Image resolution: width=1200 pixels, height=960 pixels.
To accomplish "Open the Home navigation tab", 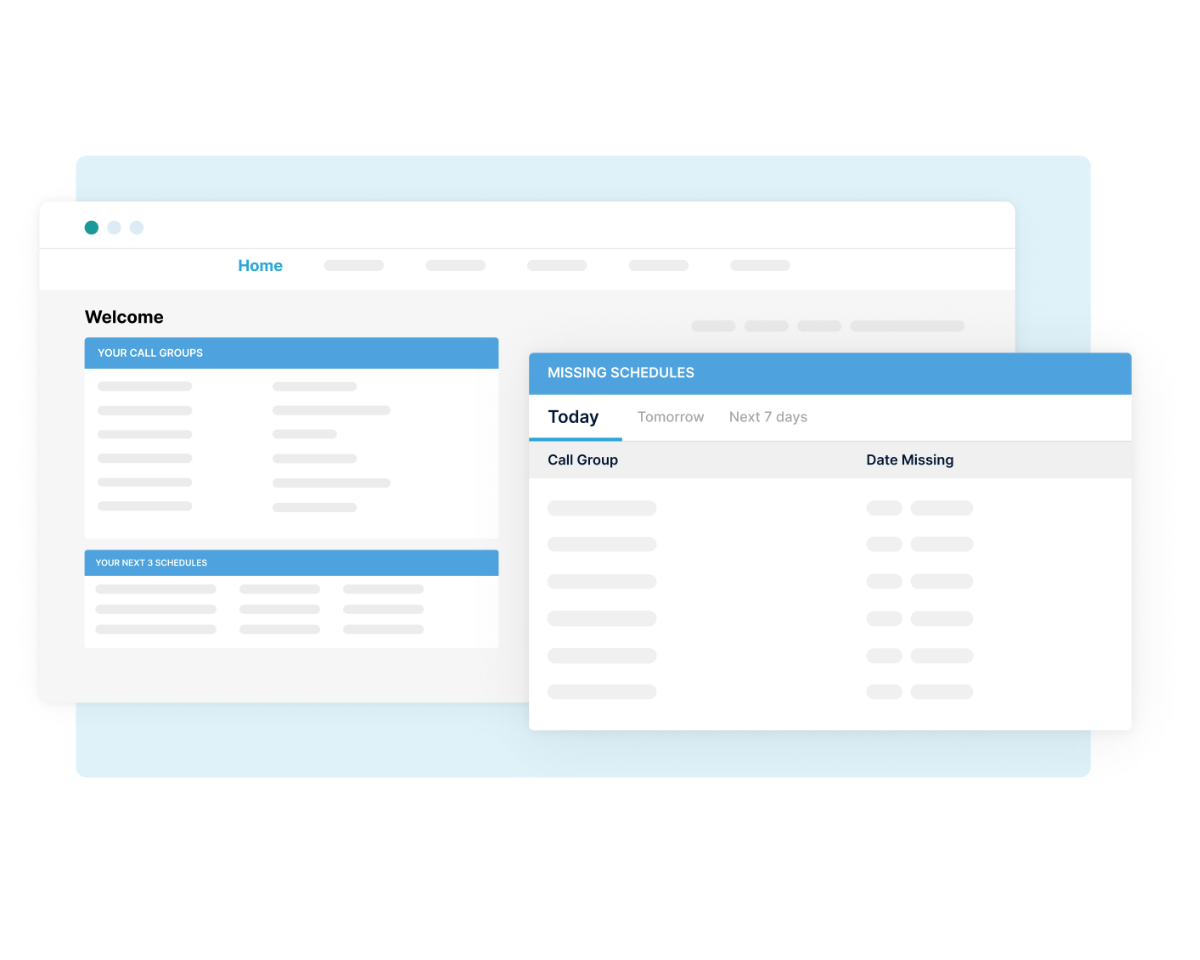I will (x=260, y=266).
